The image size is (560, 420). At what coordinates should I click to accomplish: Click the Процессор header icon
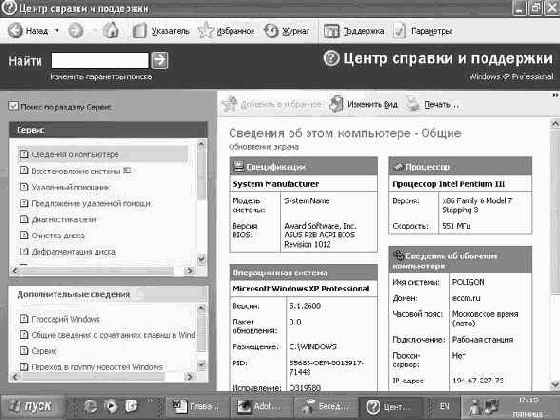coord(398,166)
